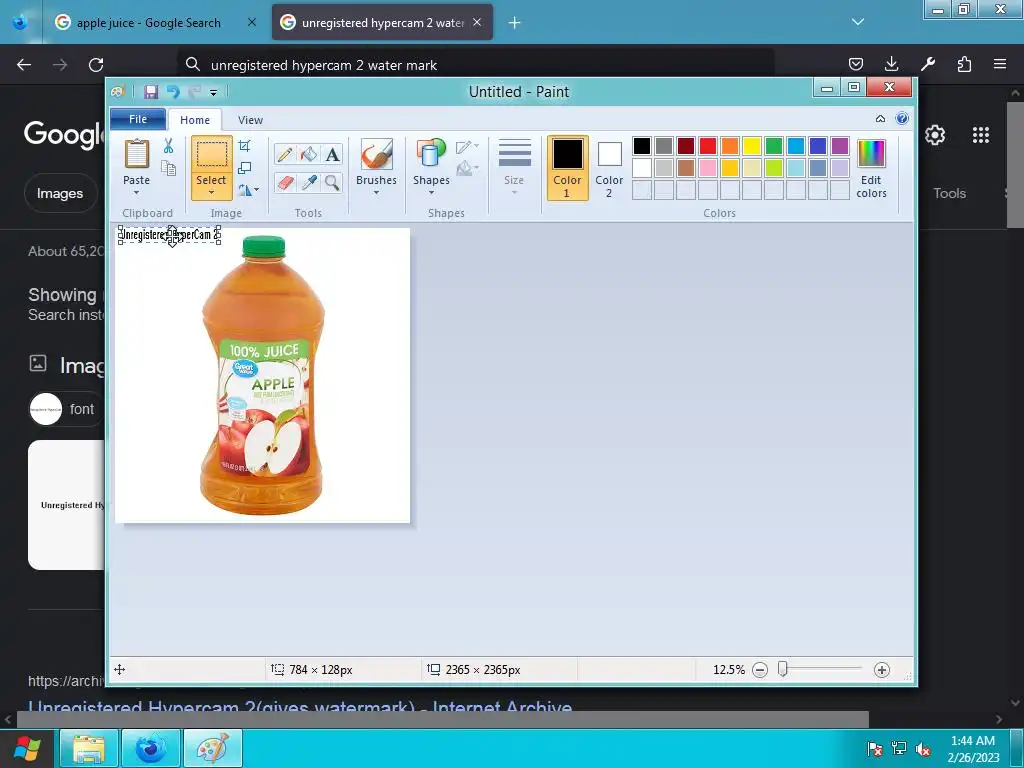This screenshot has height=768, width=1024.
Task: Click the Redo arrow in Quick Access Toolbar
Action: click(x=194, y=91)
